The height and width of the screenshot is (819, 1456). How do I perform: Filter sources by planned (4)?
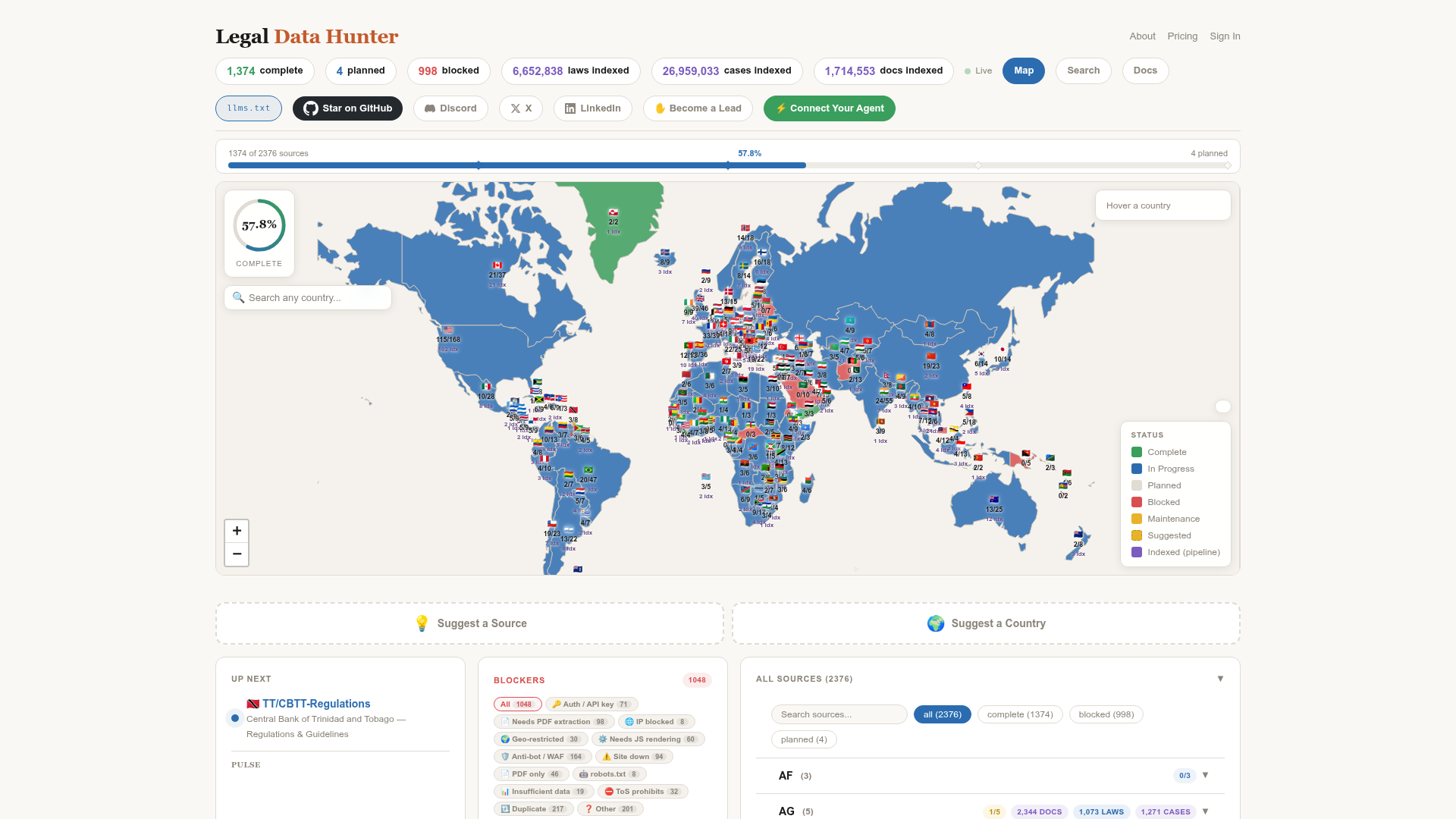(x=804, y=739)
